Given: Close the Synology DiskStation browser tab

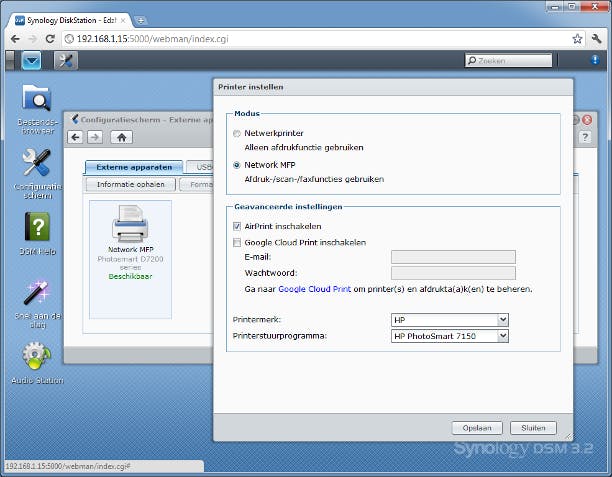Looking at the screenshot, I should pyautogui.click(x=123, y=20).
